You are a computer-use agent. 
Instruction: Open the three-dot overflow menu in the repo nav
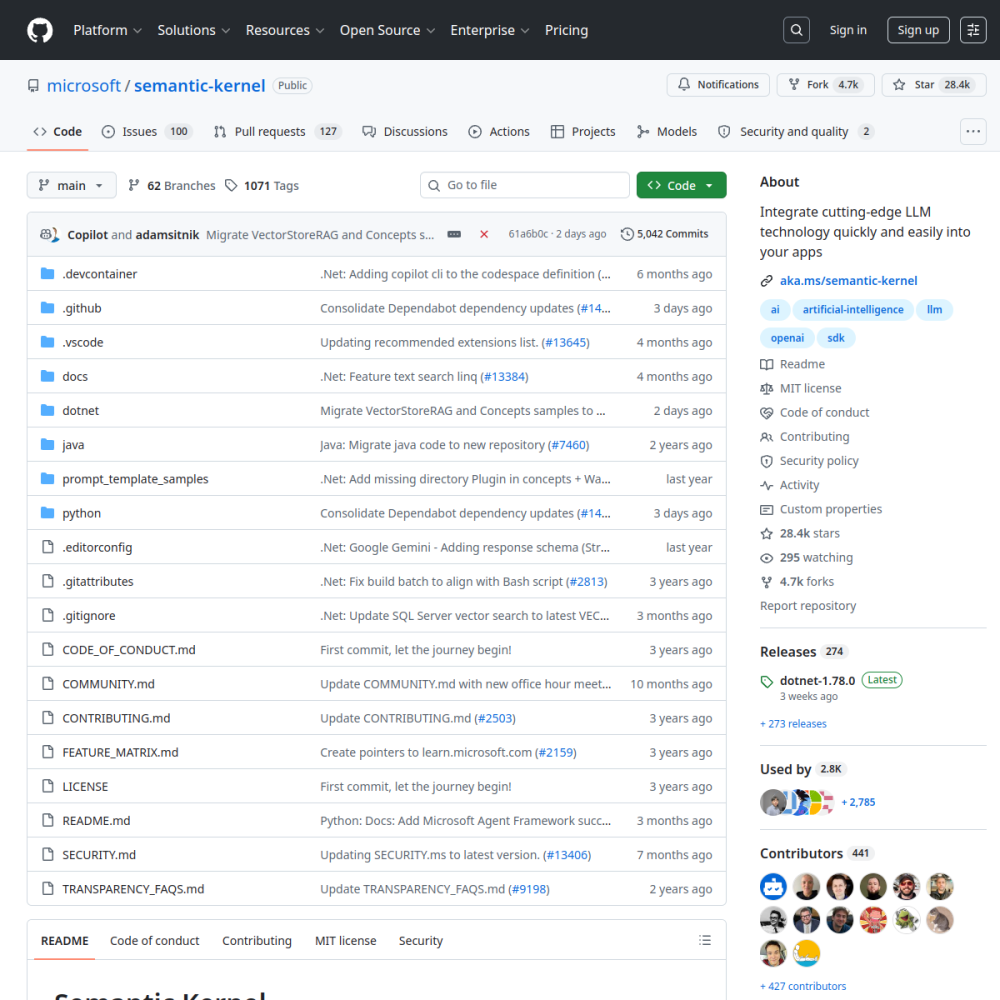point(973,131)
